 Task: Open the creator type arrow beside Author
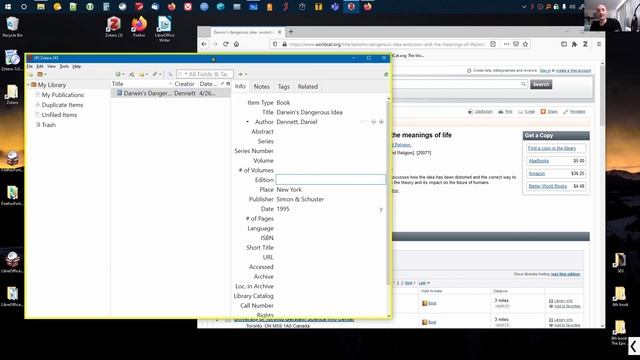[x=247, y=122]
